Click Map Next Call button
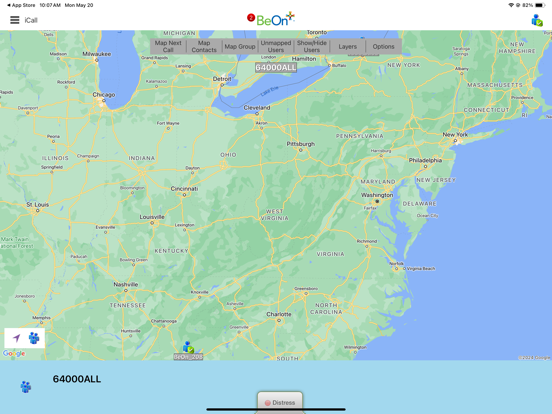Viewport: 552px width, 414px height. pyautogui.click(x=168, y=46)
